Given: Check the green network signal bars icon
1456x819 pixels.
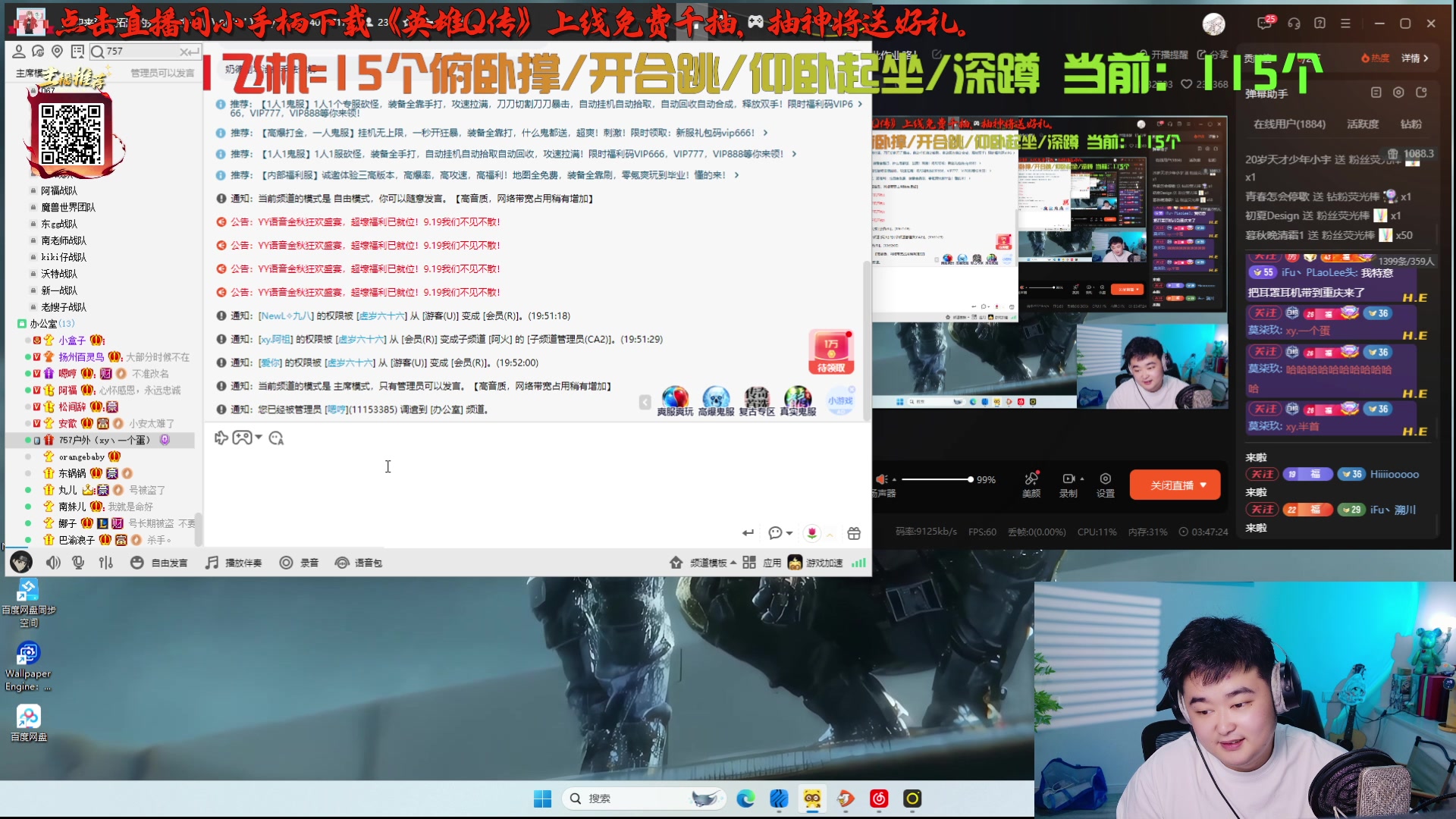Looking at the screenshot, I should tap(858, 563).
